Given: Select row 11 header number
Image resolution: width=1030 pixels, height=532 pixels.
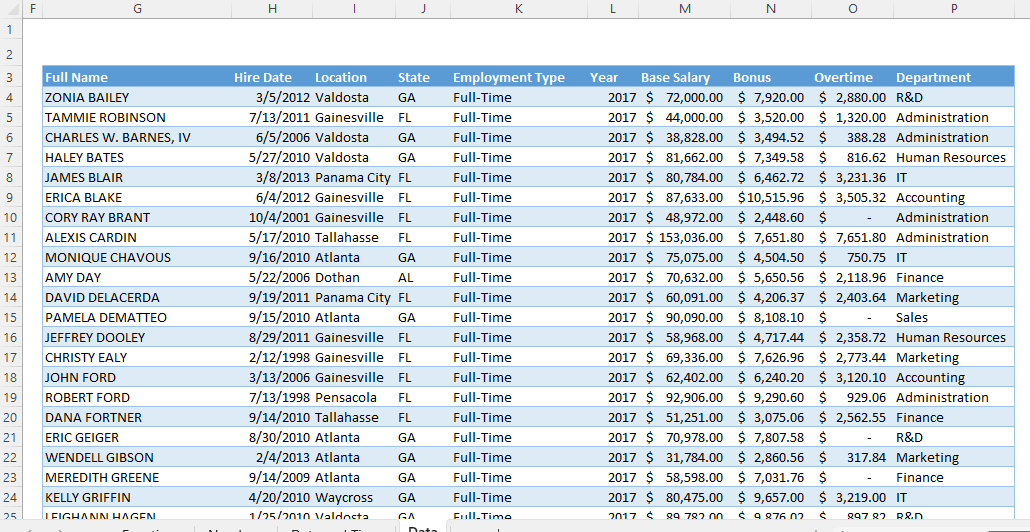Looking at the screenshot, I should (9, 238).
